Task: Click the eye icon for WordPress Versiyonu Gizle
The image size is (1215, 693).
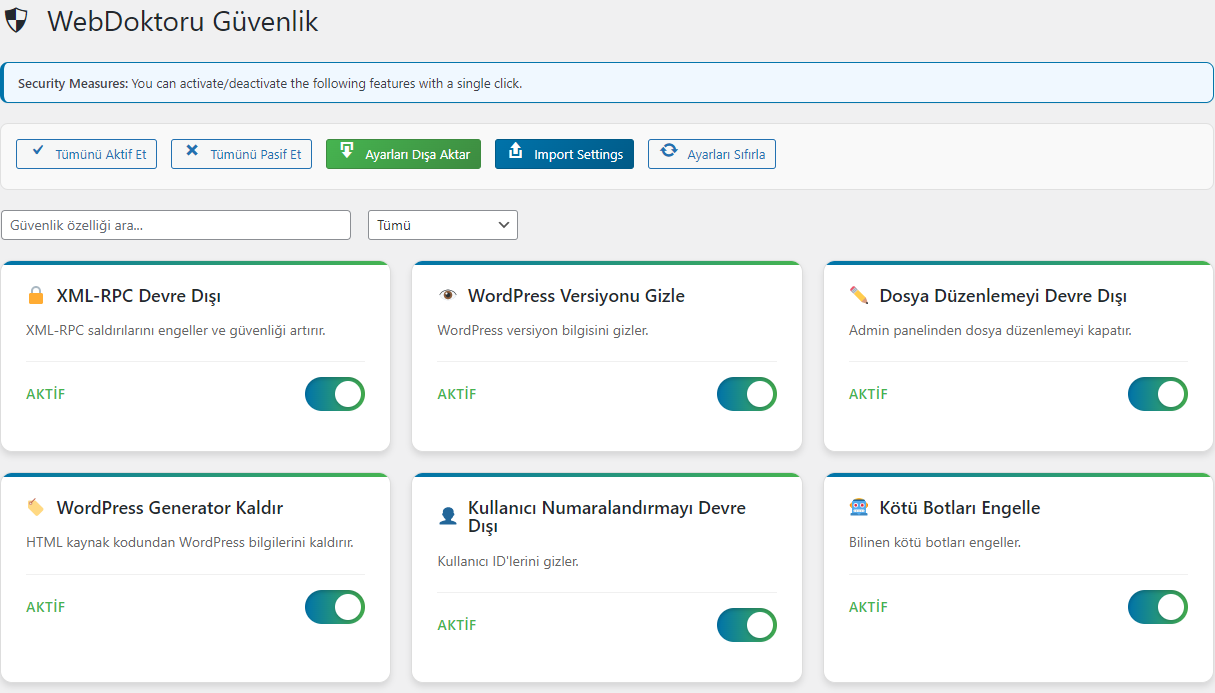Action: (x=447, y=296)
